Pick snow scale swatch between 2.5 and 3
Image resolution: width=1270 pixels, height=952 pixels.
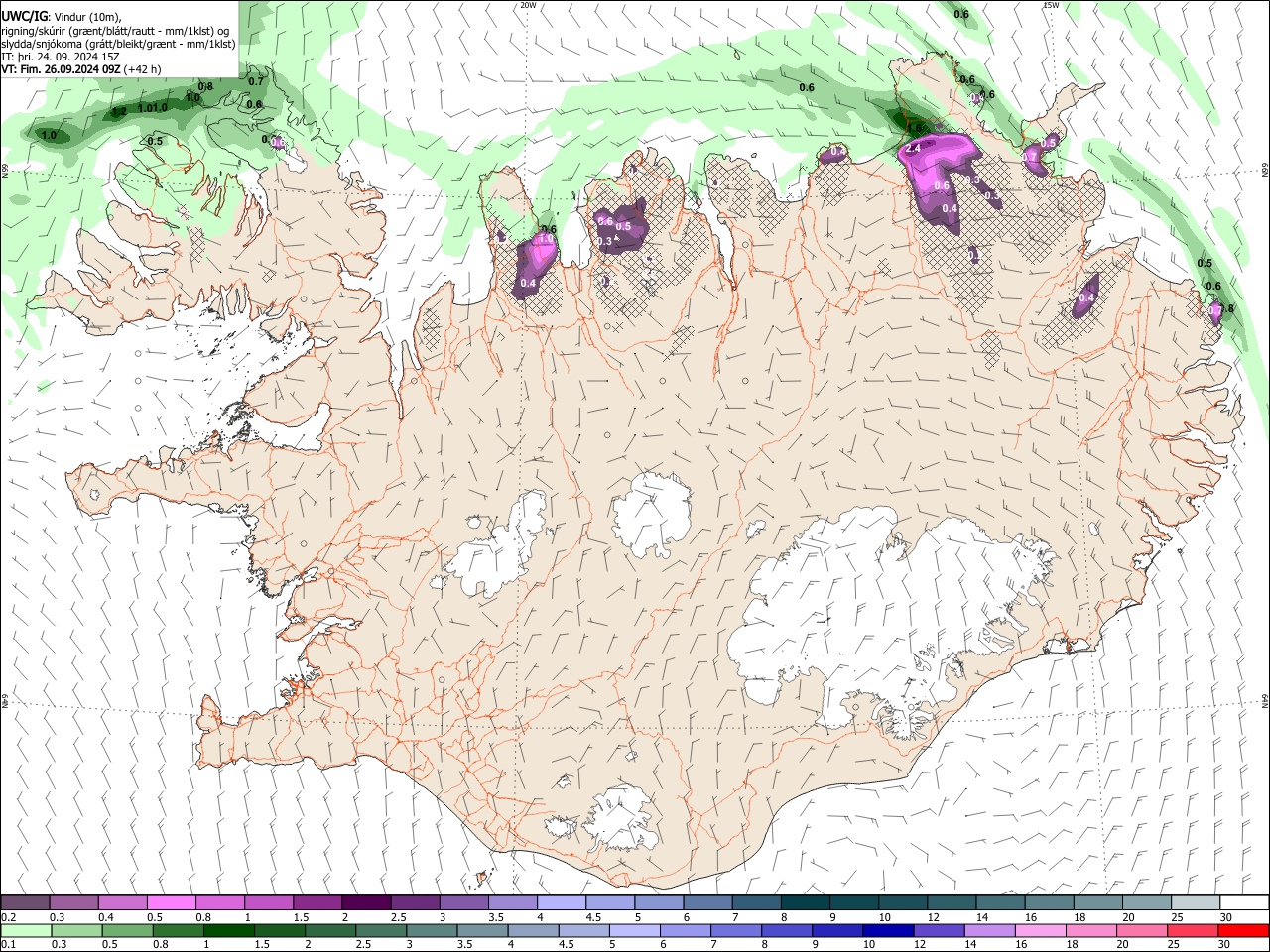(414, 902)
